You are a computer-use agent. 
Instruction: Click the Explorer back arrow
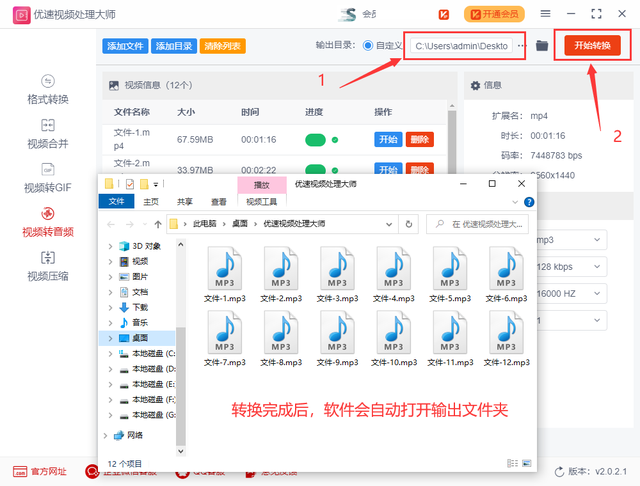(111, 224)
